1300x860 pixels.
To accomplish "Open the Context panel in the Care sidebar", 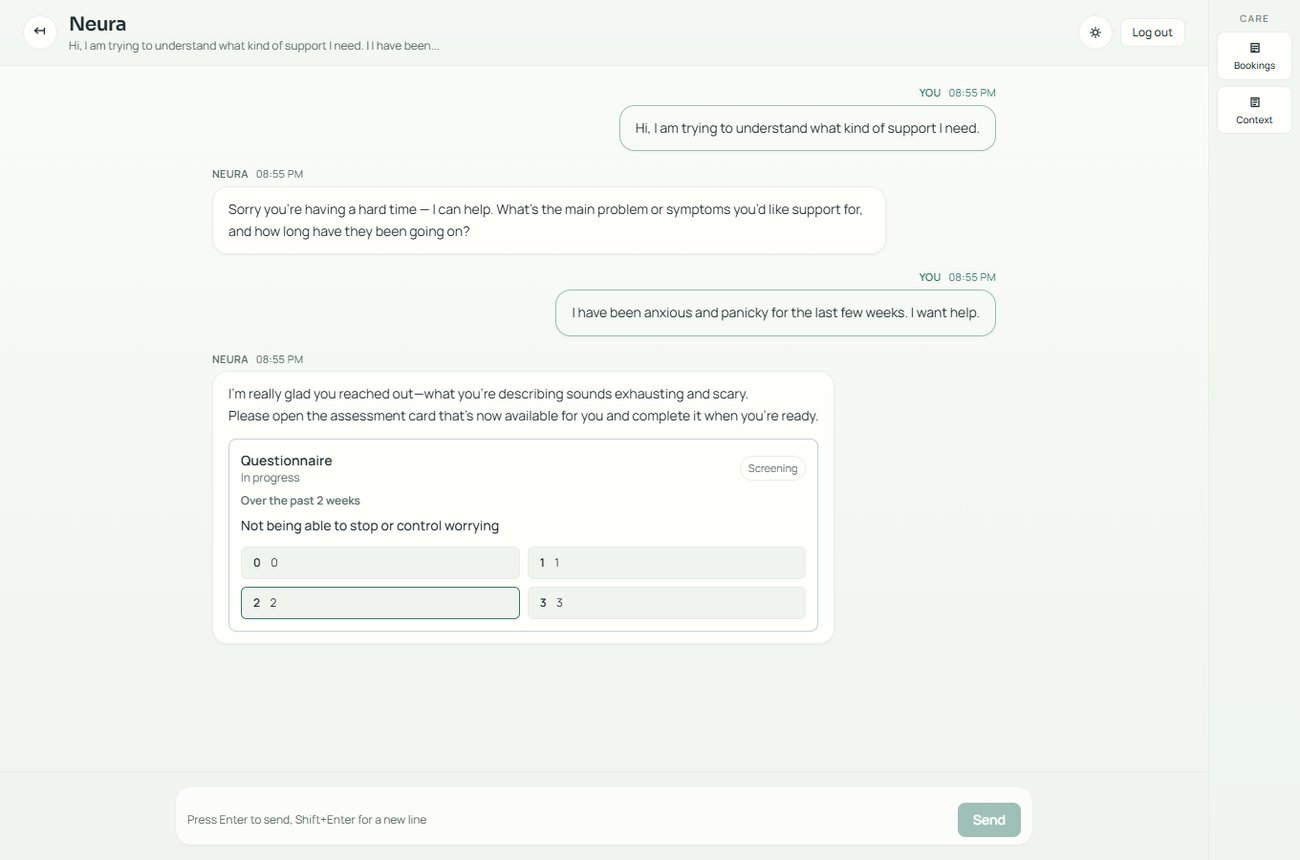I will (x=1254, y=110).
